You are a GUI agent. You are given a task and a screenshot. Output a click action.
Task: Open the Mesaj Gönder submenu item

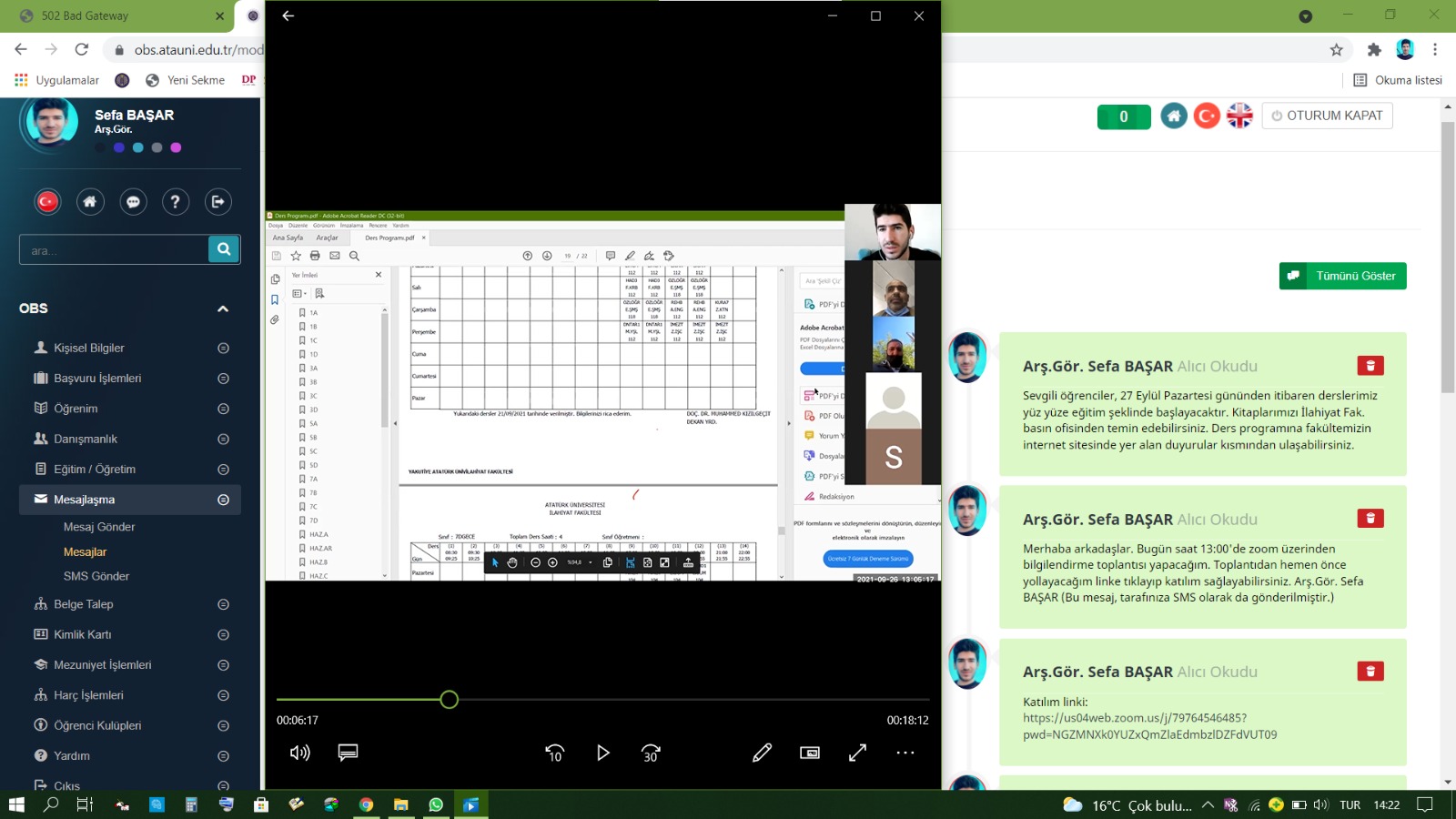pos(99,527)
